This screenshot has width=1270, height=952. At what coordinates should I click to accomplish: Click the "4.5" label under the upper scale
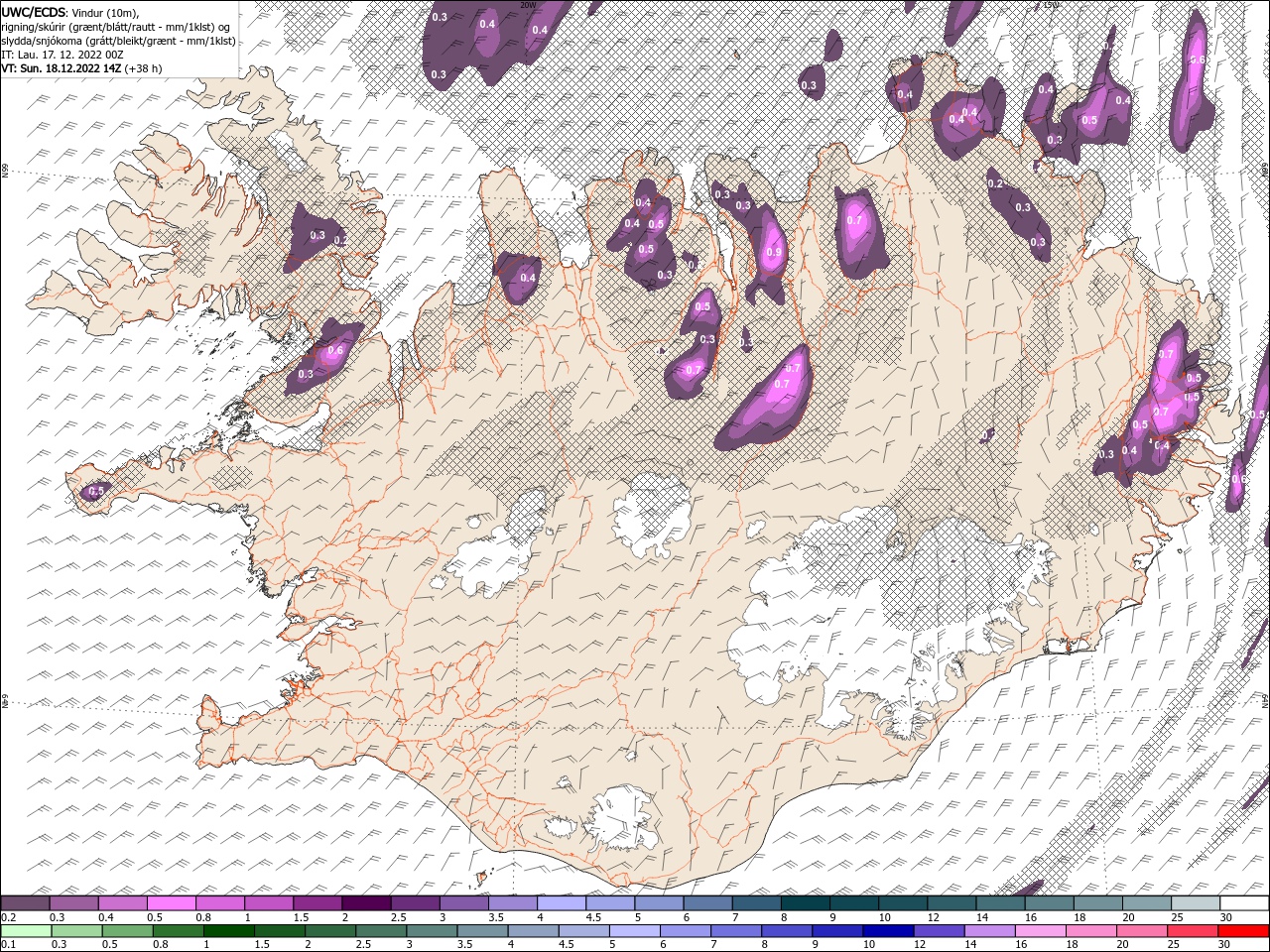(x=593, y=917)
